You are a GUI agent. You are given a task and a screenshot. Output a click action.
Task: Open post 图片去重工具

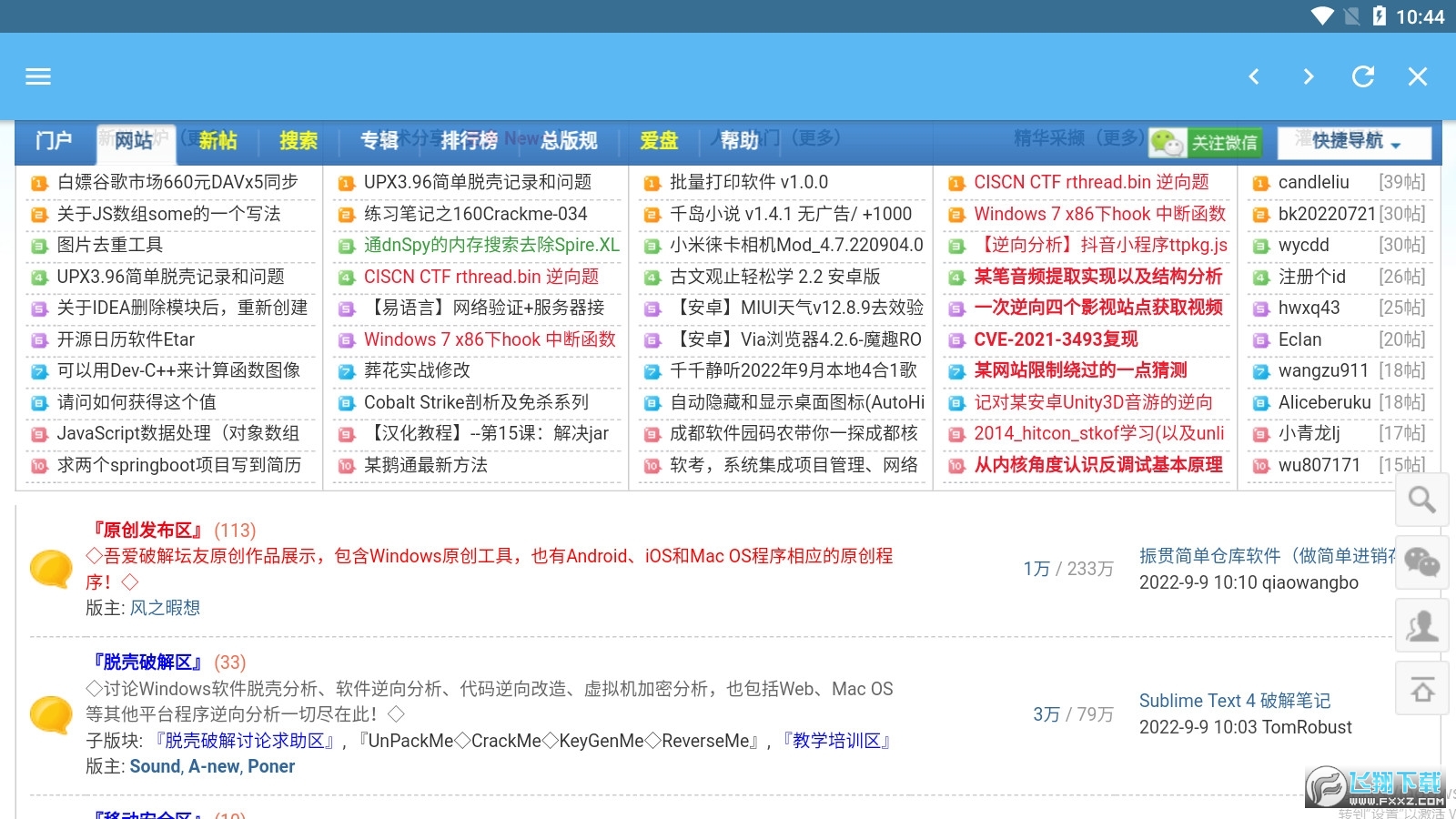click(x=110, y=245)
